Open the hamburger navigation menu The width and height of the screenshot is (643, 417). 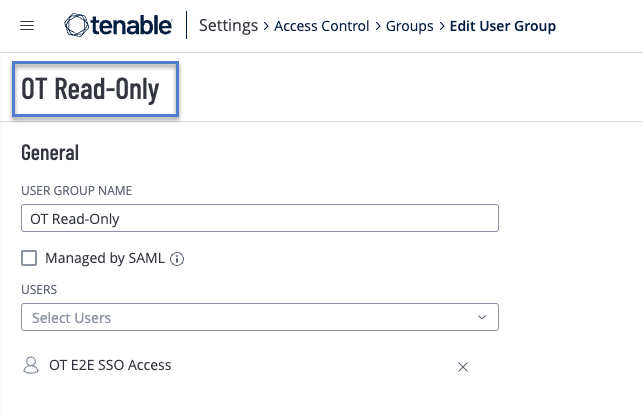tap(27, 26)
